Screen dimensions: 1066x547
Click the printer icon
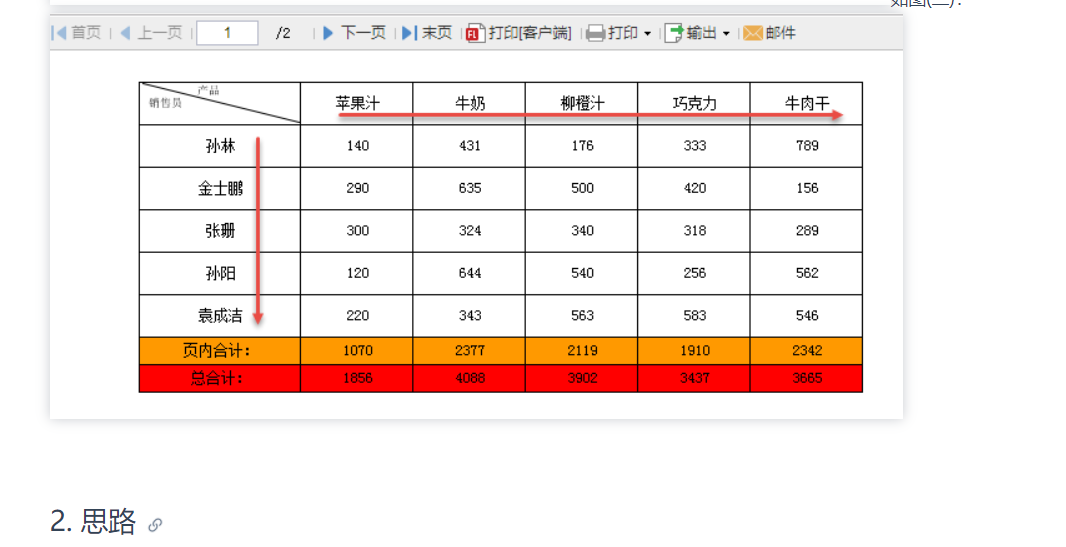point(596,33)
